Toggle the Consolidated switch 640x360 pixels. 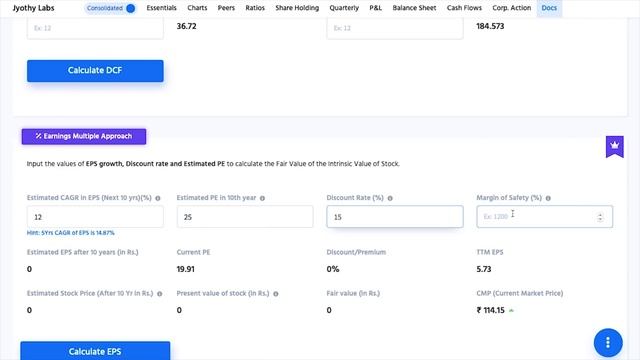pos(110,8)
